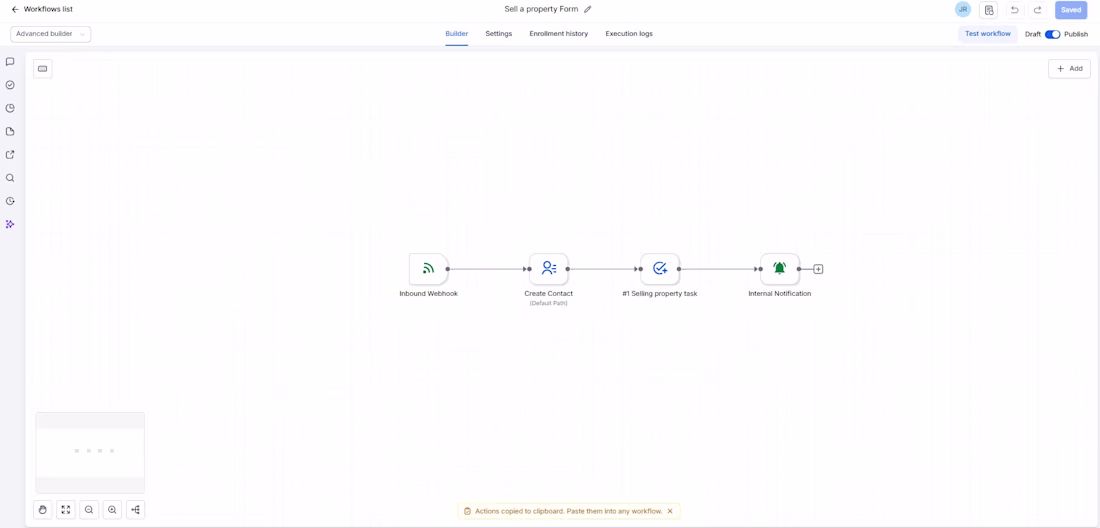This screenshot has height=528, width=1100.
Task: Open the document icon in the sidebar
Action: point(10,131)
